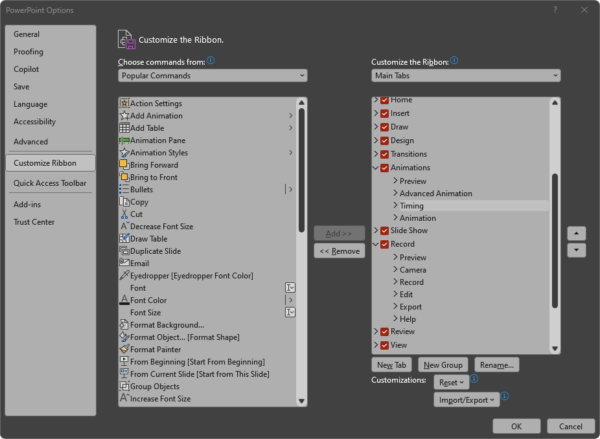Click the Move Down arrow button

(x=576, y=250)
